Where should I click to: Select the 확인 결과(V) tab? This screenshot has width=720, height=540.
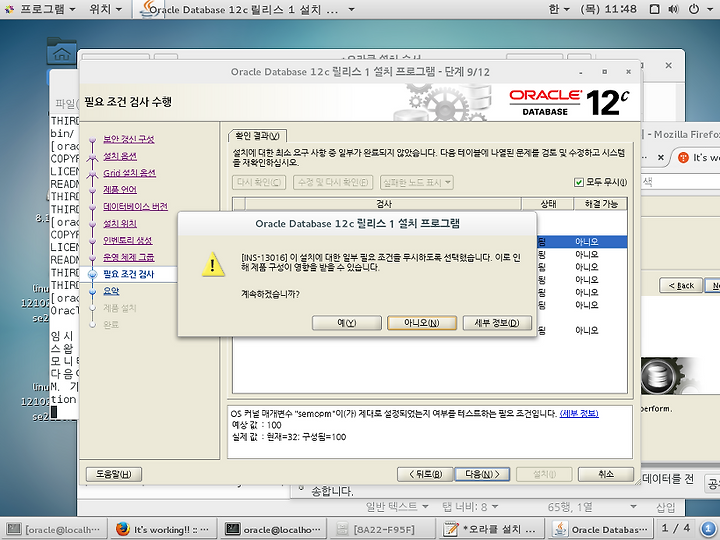257,136
